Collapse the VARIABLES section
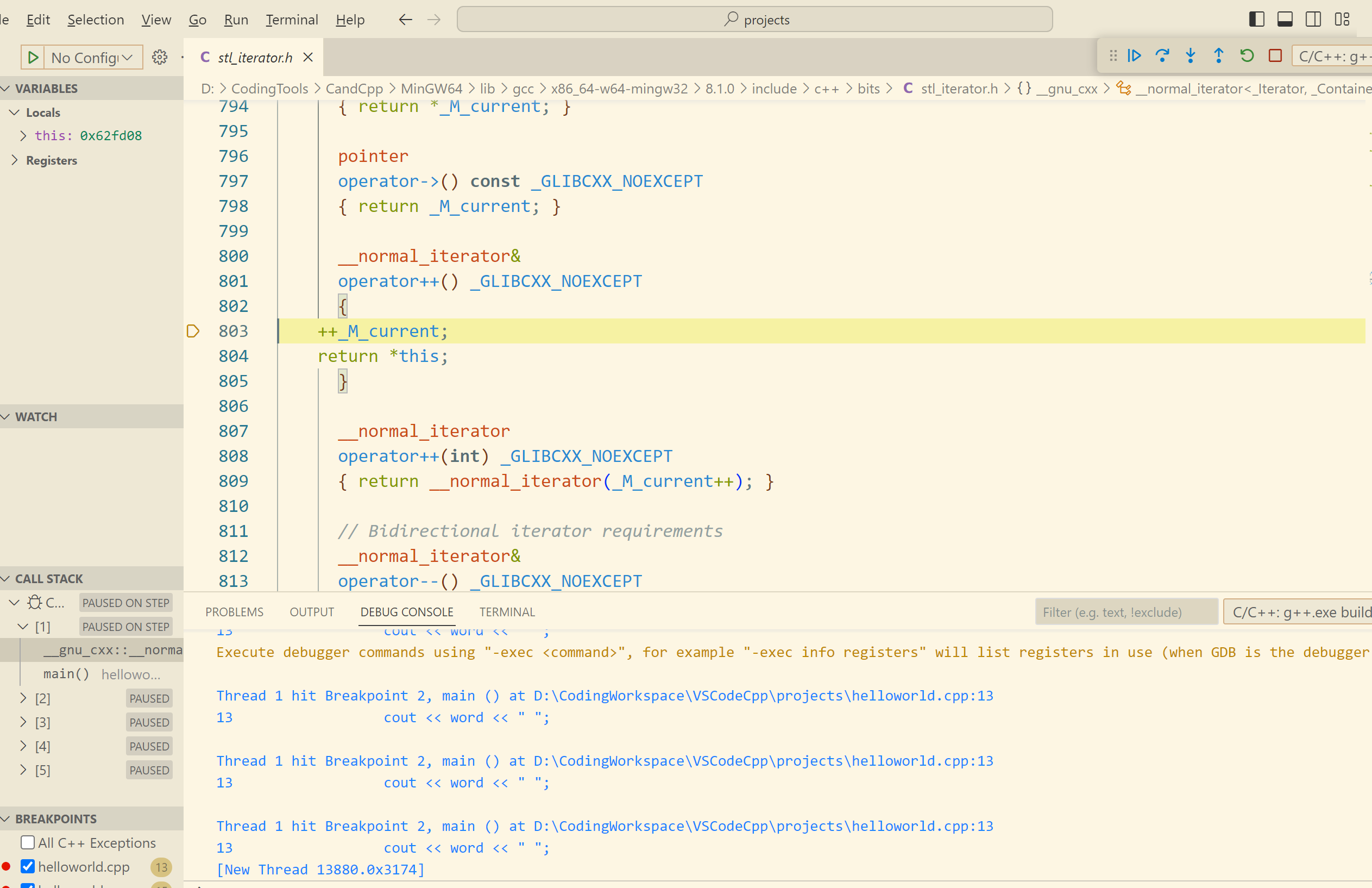1372x888 pixels. pos(6,88)
